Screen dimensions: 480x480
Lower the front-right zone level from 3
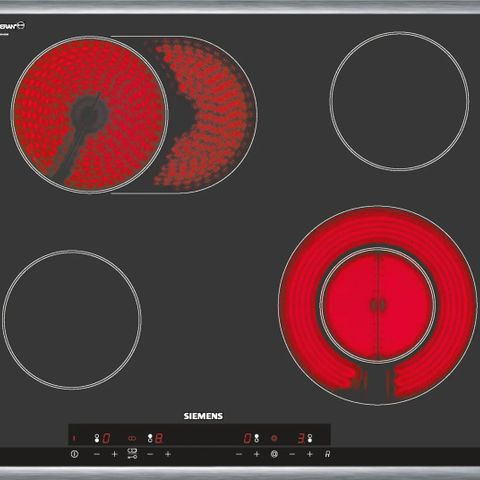pyautogui.click(x=292, y=454)
